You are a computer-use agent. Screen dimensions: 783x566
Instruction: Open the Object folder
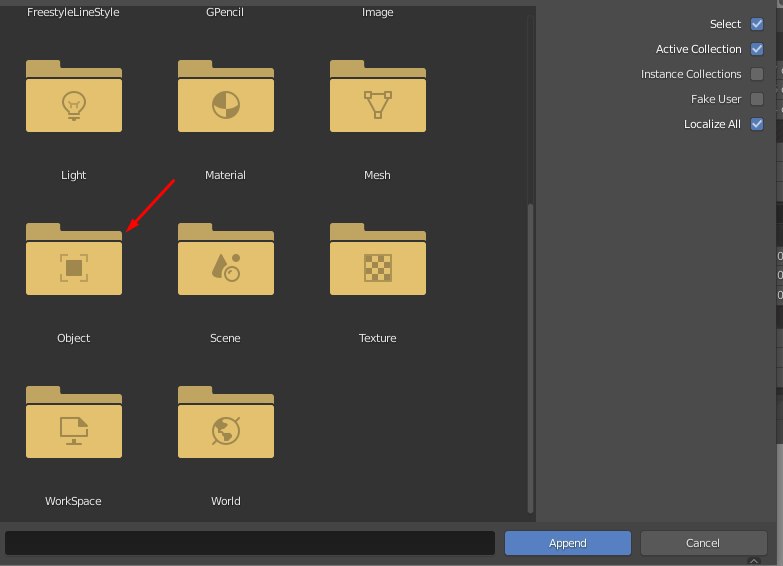click(74, 259)
